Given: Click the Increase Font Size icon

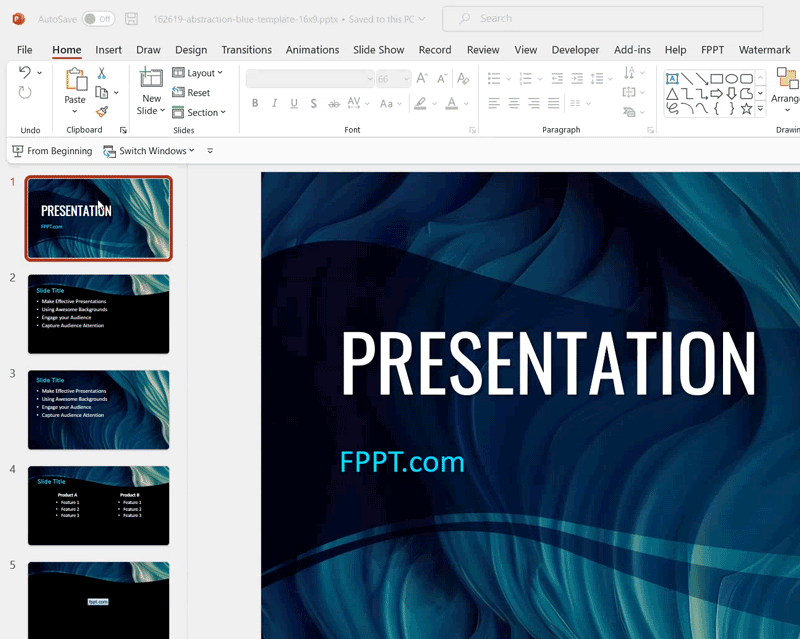Looking at the screenshot, I should (421, 79).
